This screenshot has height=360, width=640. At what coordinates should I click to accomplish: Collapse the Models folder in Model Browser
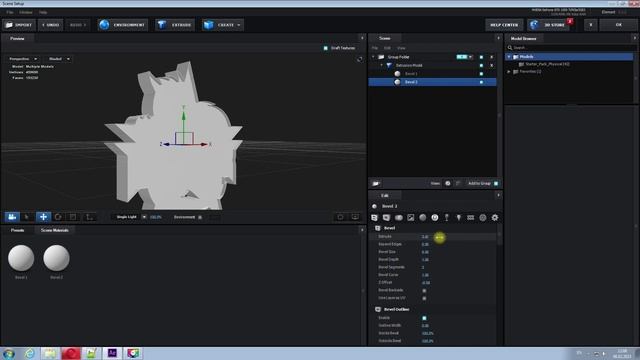[x=509, y=57]
